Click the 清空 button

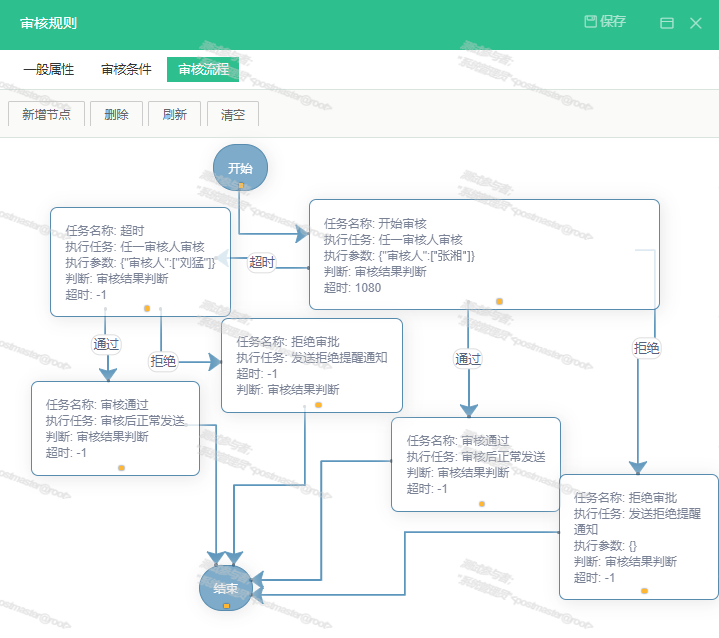pos(233,114)
